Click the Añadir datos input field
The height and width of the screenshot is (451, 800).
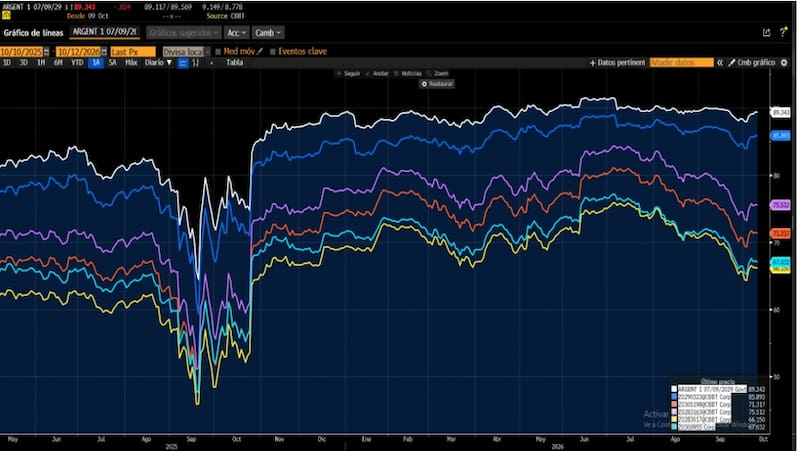681,63
